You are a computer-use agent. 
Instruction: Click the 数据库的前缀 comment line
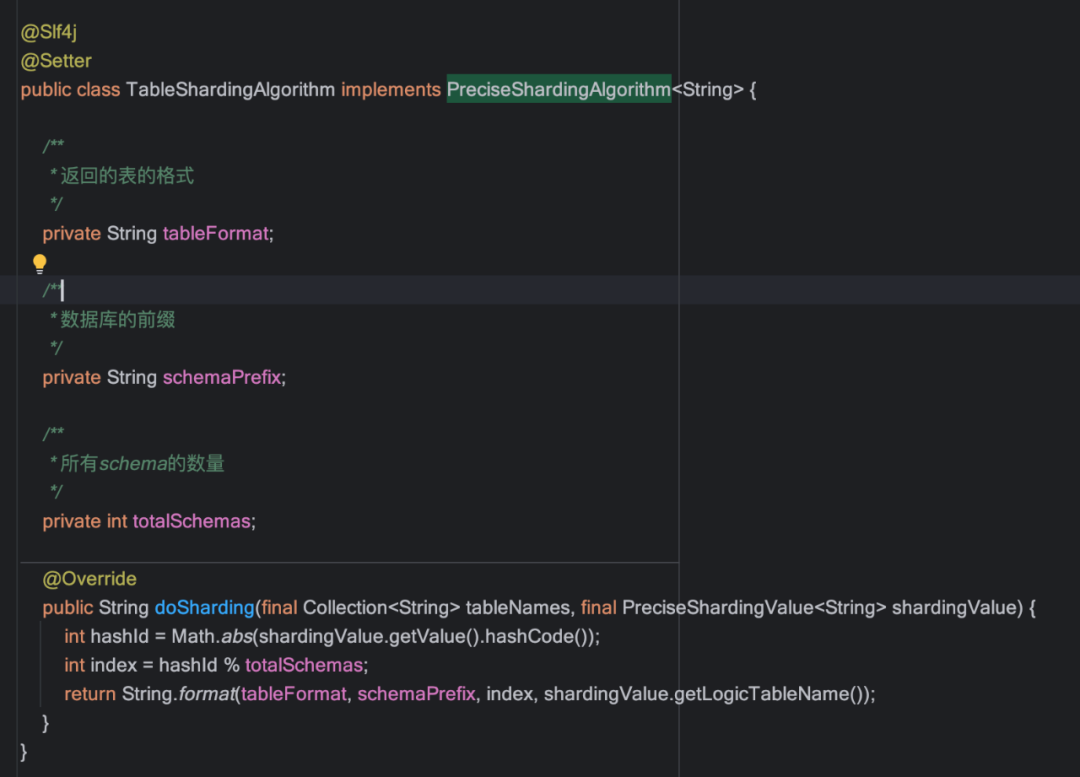[113, 320]
